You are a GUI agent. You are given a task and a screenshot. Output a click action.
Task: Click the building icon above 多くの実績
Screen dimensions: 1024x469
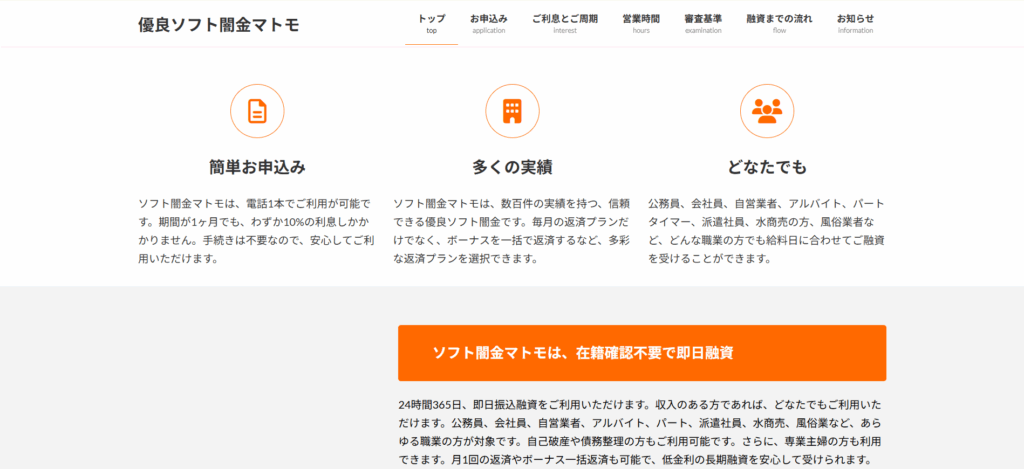pos(512,111)
